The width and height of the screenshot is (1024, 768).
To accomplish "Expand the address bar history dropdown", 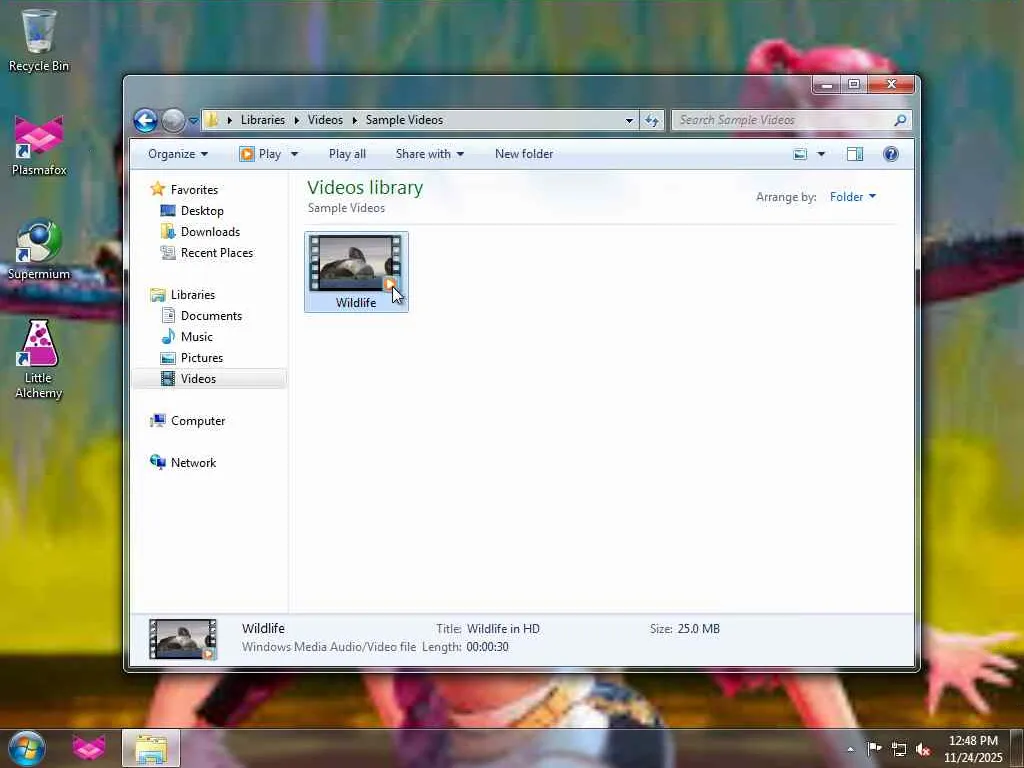I will tap(629, 120).
